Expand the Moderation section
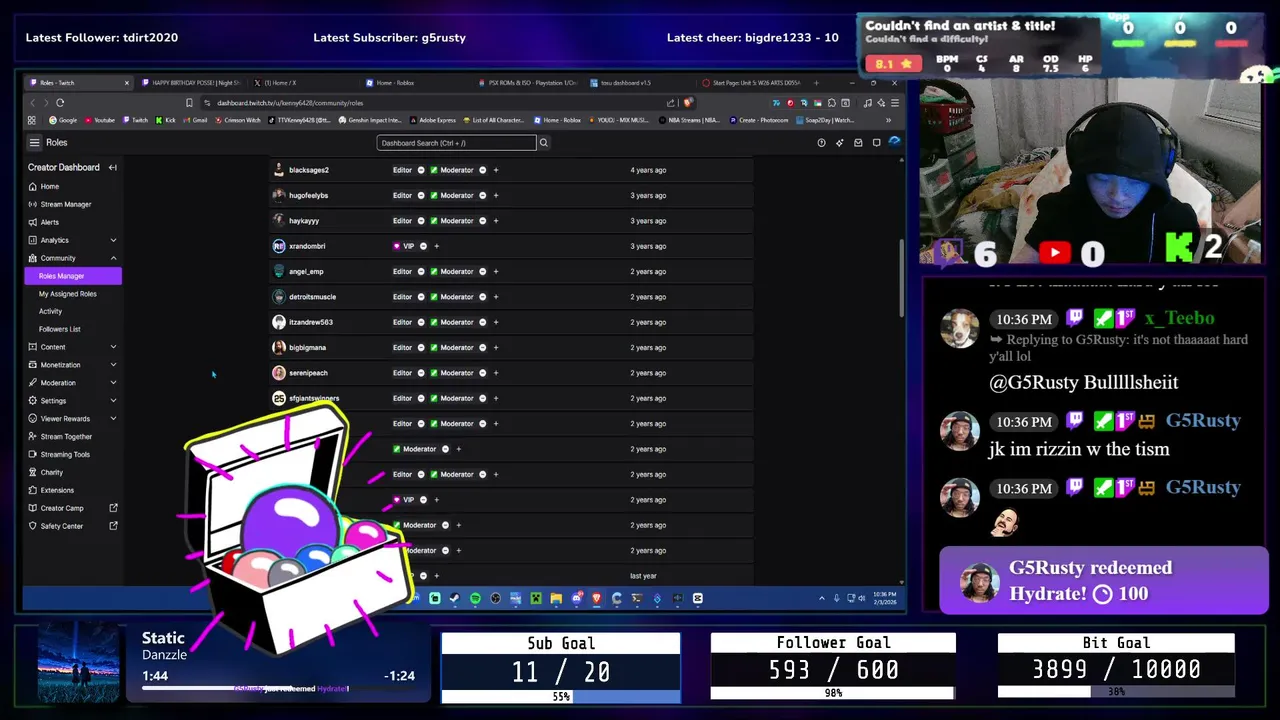Viewport: 1280px width, 720px height. (113, 383)
